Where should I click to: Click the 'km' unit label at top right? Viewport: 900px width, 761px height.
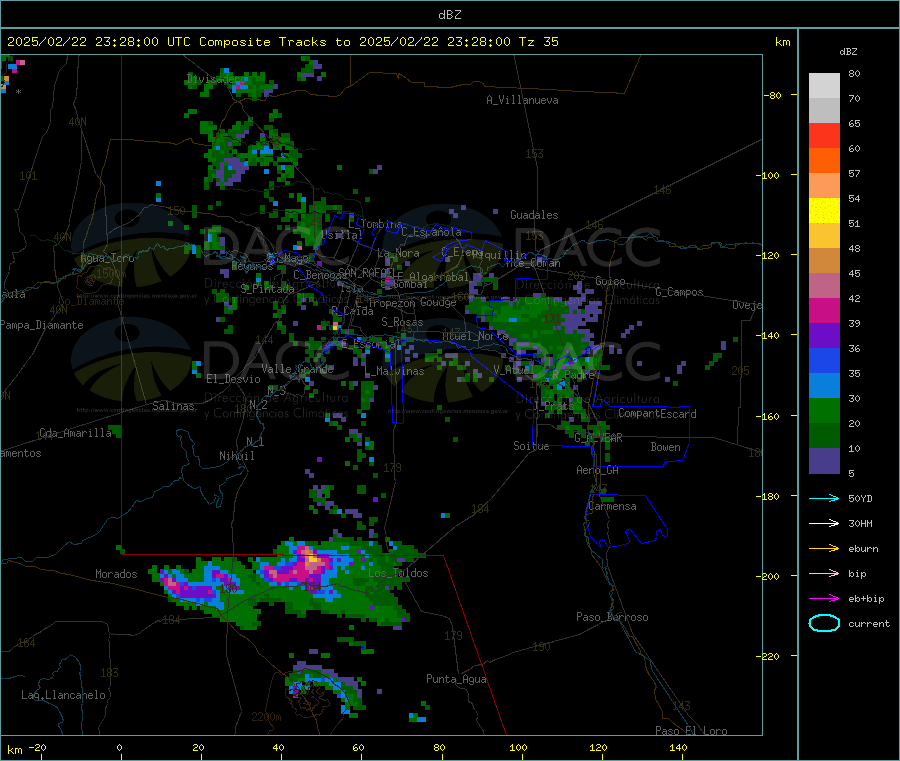coord(782,42)
